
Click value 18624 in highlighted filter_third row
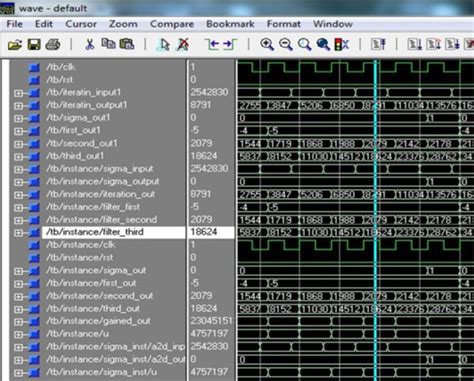[x=204, y=232]
